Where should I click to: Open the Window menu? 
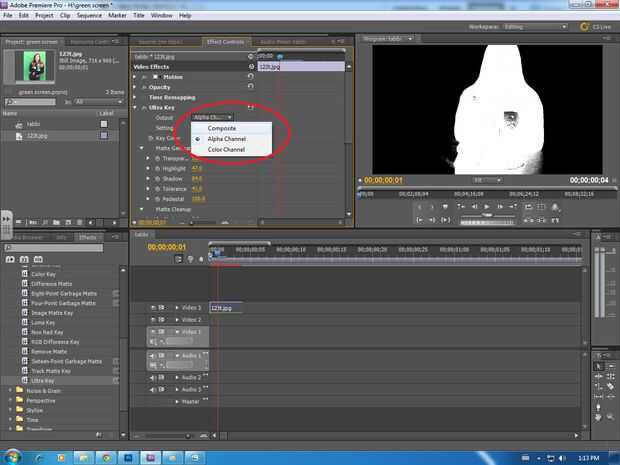[161, 15]
